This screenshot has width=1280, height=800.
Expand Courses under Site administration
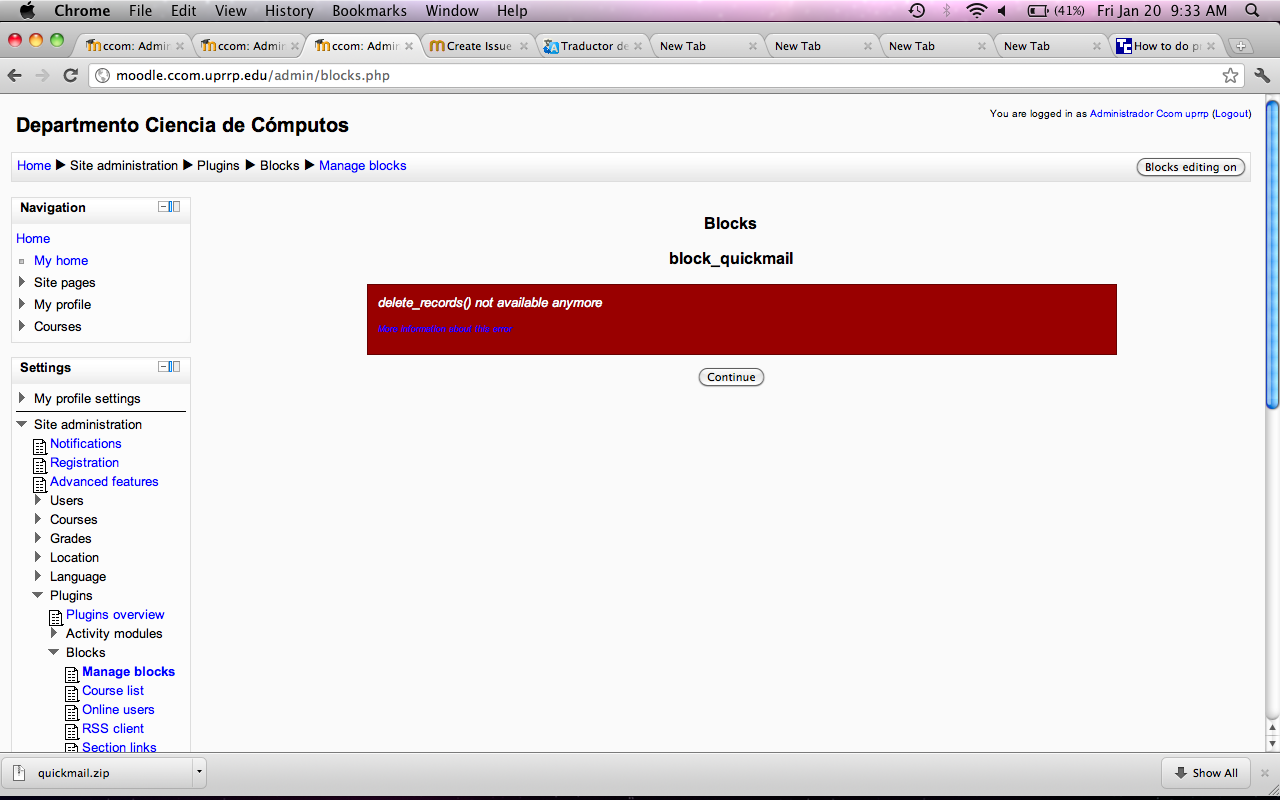pyautogui.click(x=39, y=519)
